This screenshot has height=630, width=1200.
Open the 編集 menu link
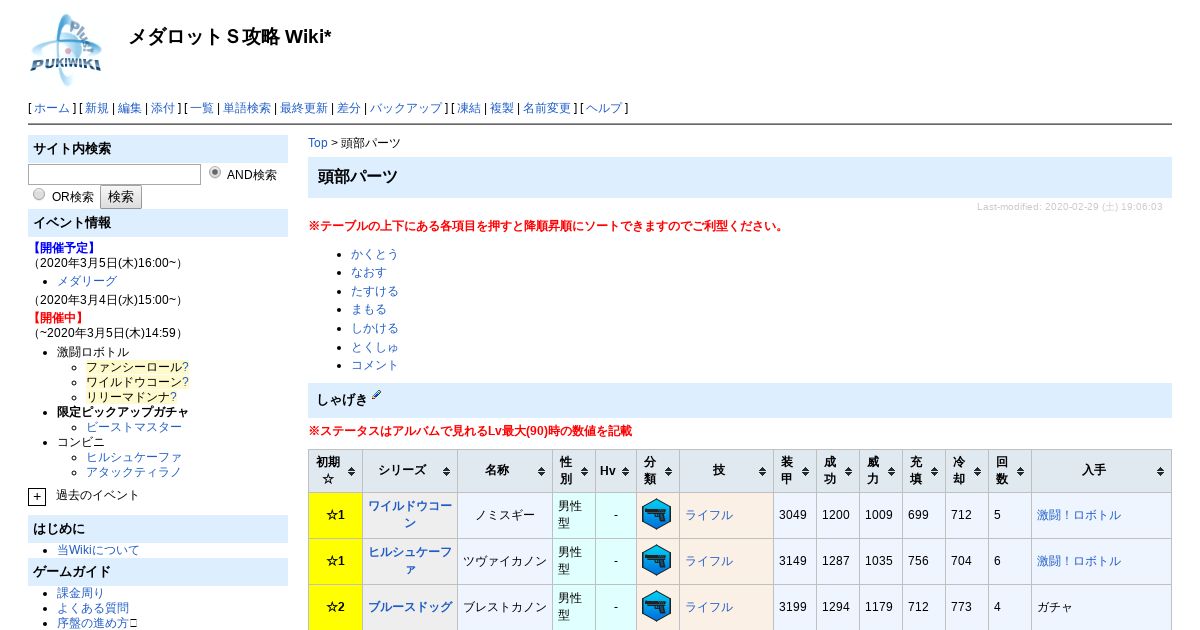130,108
